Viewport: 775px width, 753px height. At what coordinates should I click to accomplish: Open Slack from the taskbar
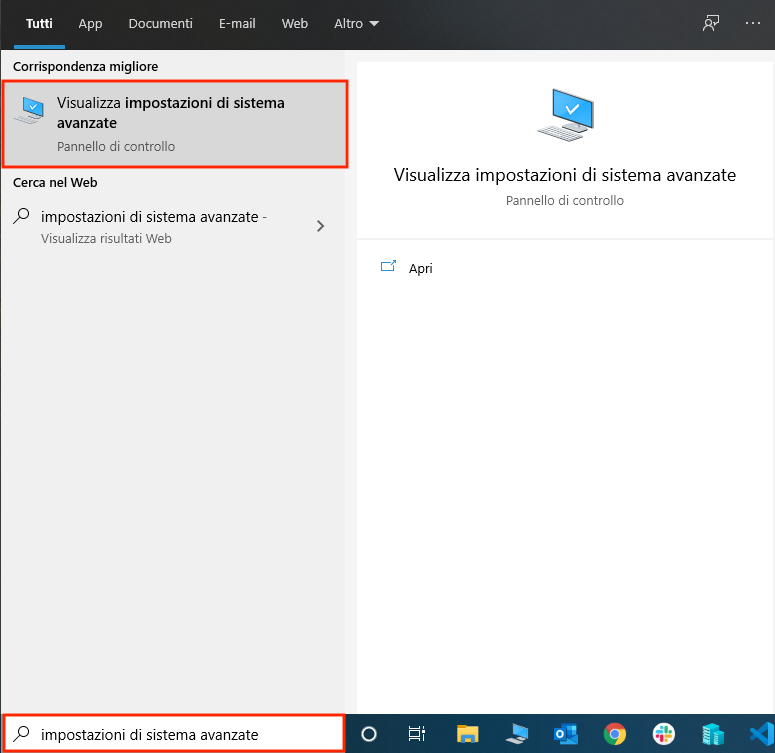663,734
